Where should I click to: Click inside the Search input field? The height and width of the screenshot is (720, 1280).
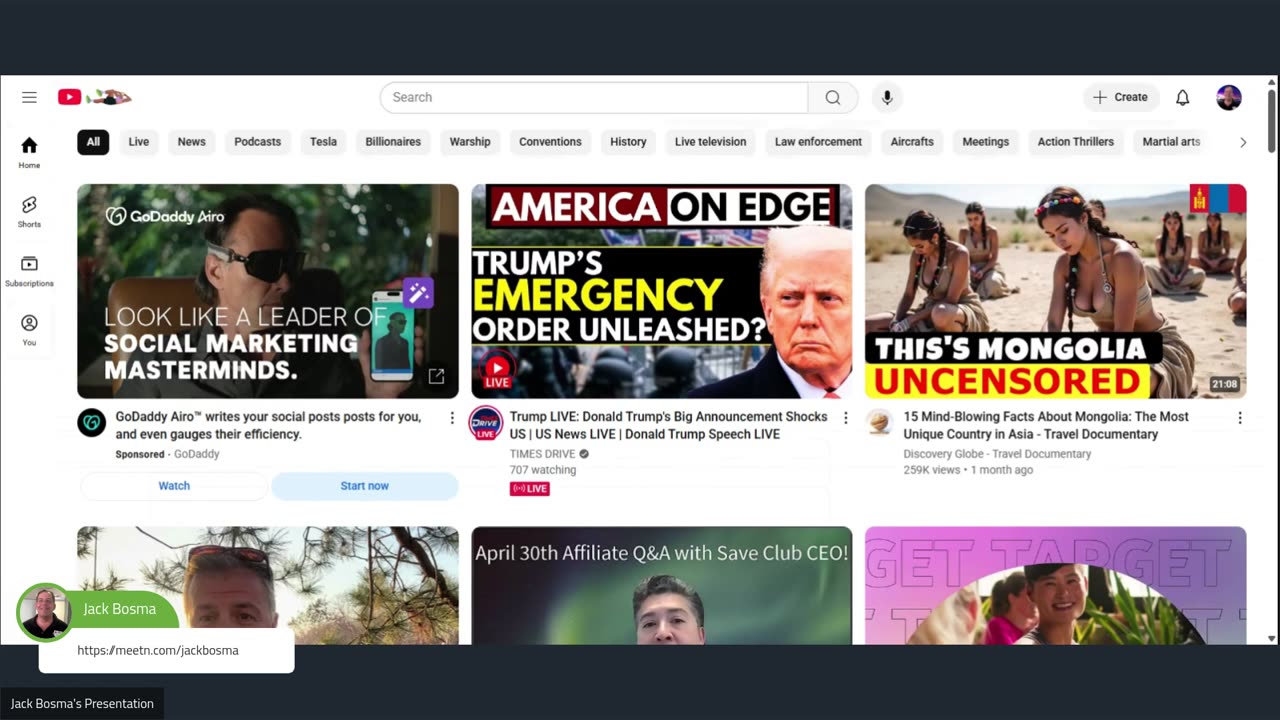[x=594, y=97]
